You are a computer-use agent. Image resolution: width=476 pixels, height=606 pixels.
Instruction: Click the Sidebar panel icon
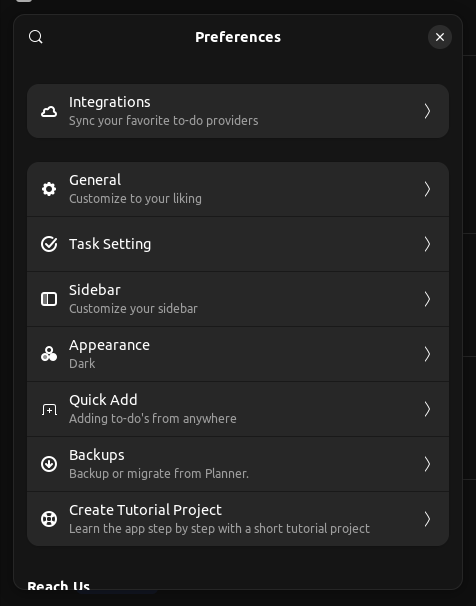pos(49,299)
